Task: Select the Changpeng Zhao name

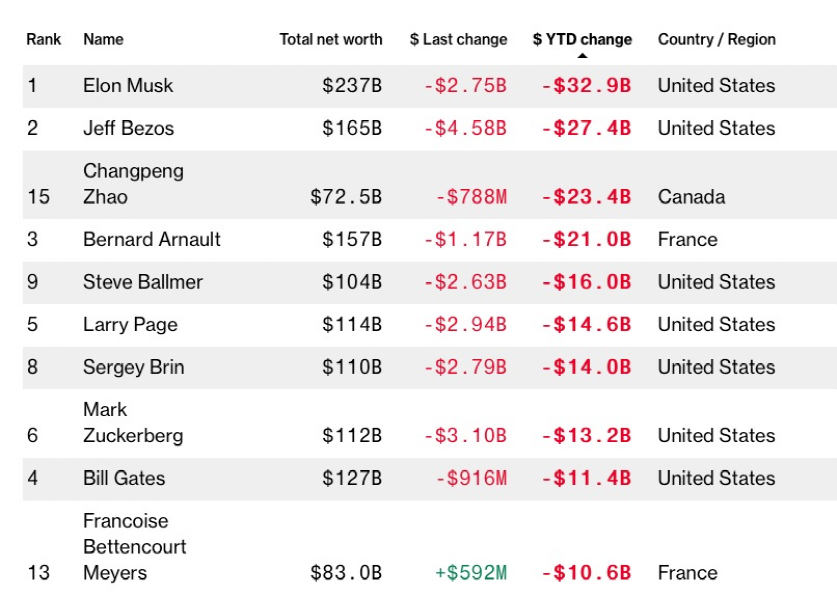Action: tap(133, 184)
